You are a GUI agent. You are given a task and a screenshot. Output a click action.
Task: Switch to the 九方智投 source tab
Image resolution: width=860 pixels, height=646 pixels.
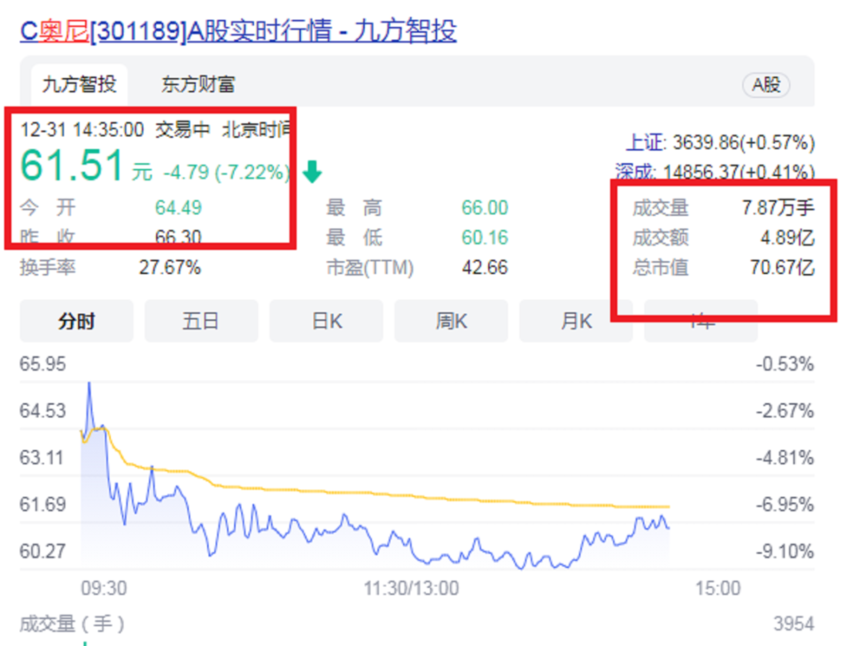click(x=80, y=84)
